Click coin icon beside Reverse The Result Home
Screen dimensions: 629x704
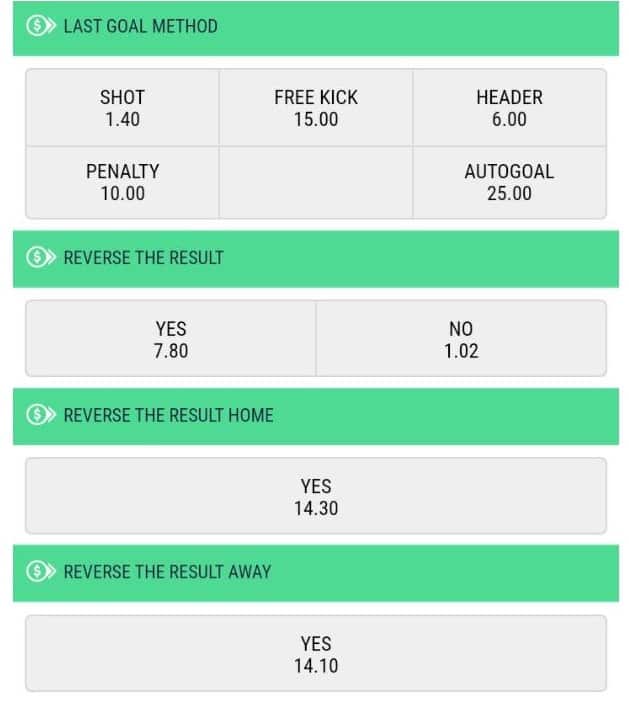(40, 415)
